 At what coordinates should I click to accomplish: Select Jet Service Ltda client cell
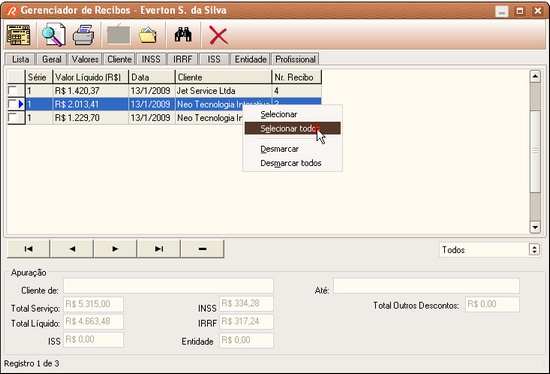pyautogui.click(x=223, y=91)
